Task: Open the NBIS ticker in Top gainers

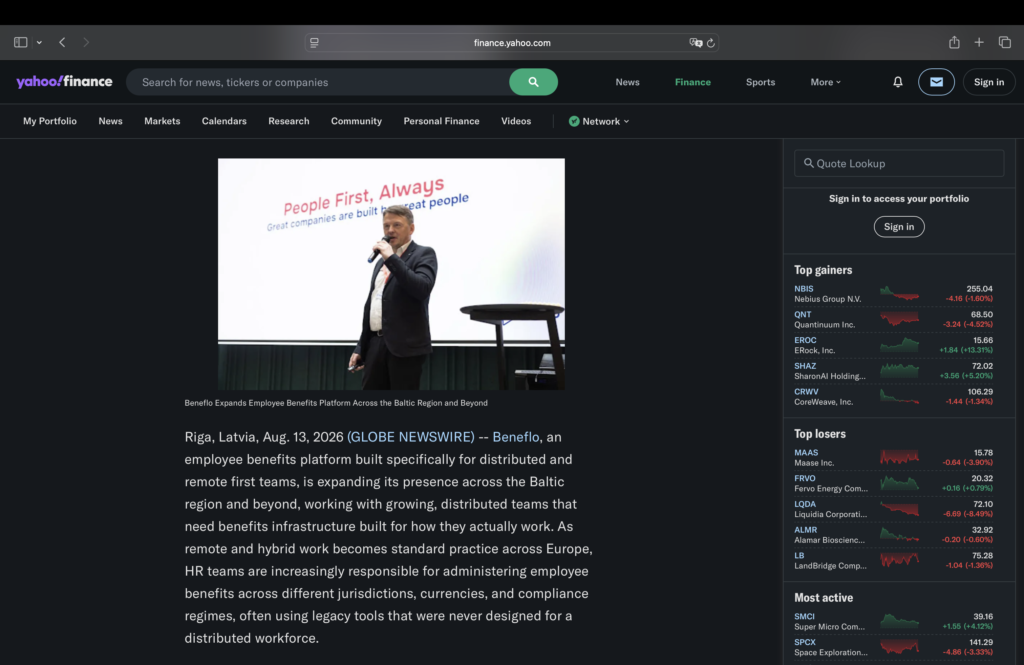Action: coord(803,289)
